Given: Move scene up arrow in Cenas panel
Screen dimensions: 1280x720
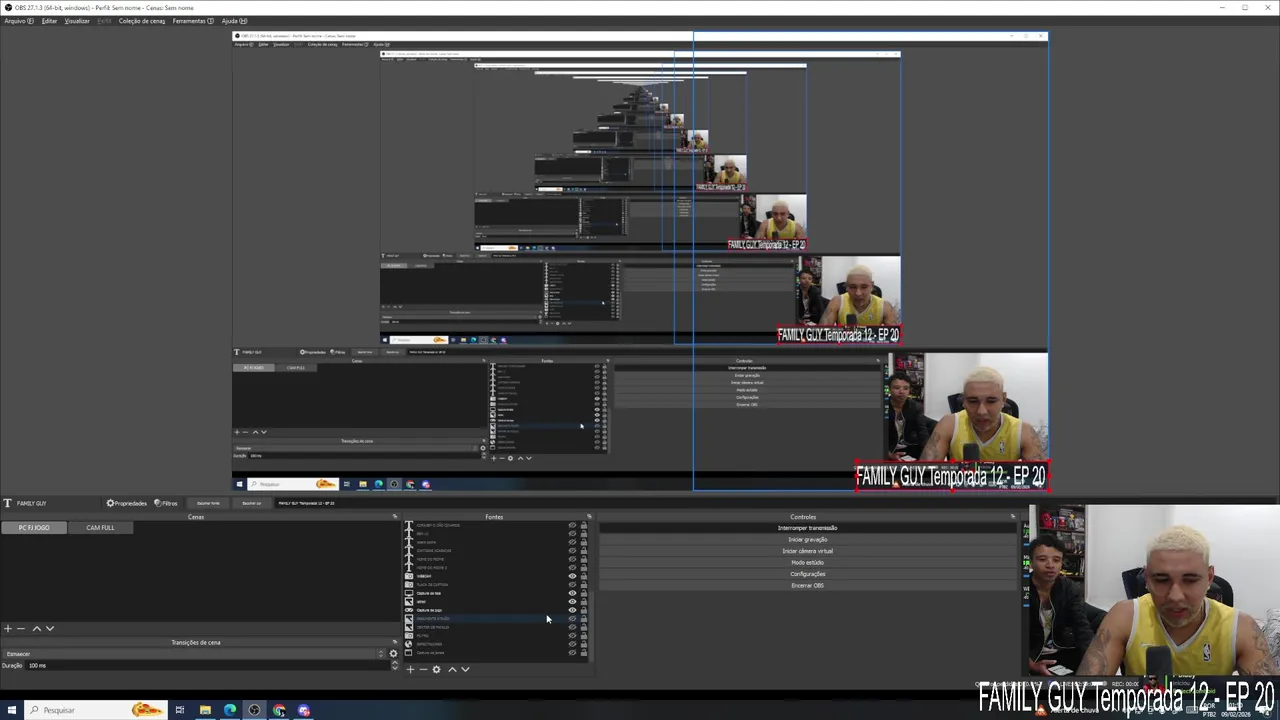Looking at the screenshot, I should click(37, 628).
